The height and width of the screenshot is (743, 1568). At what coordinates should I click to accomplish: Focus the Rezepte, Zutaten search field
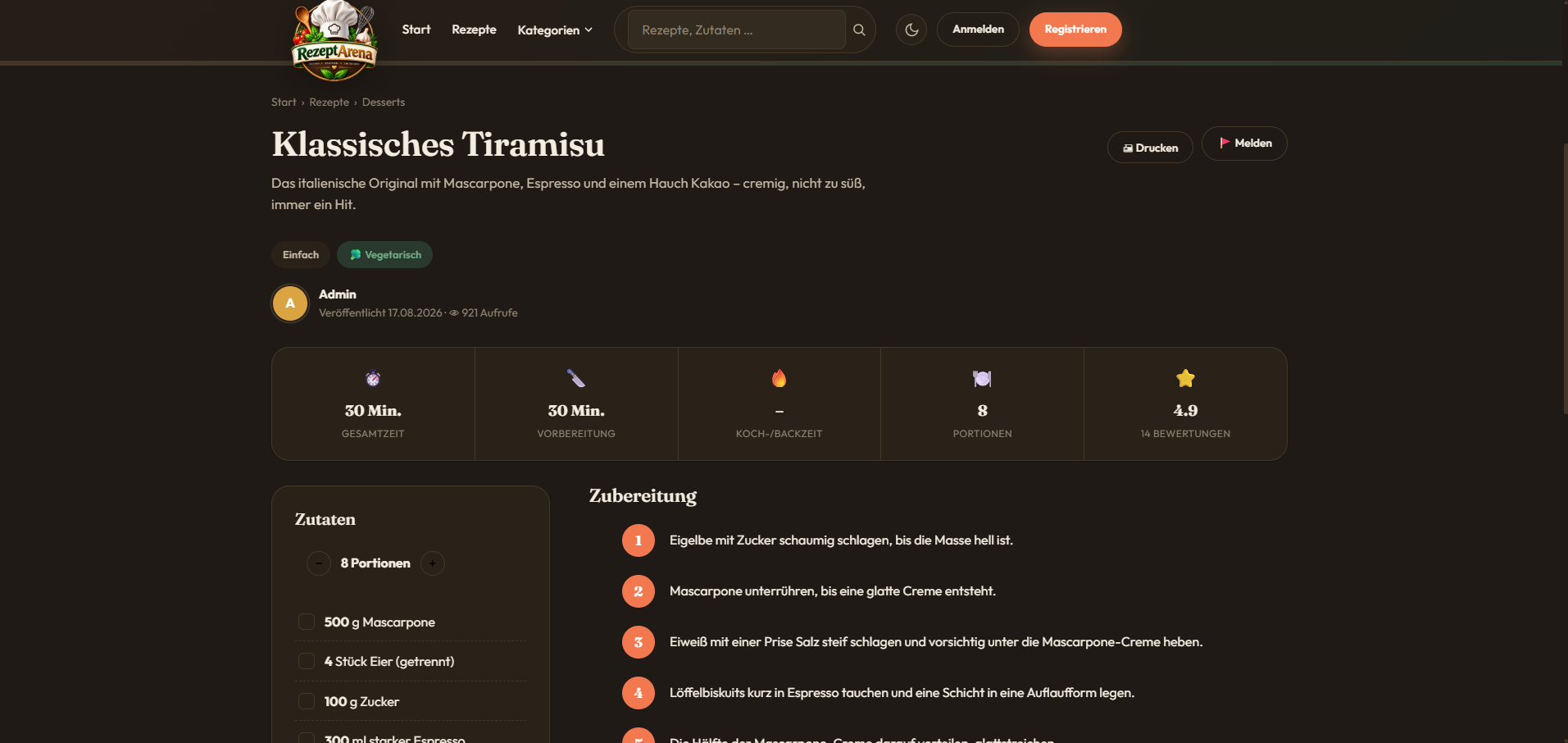coord(736,30)
